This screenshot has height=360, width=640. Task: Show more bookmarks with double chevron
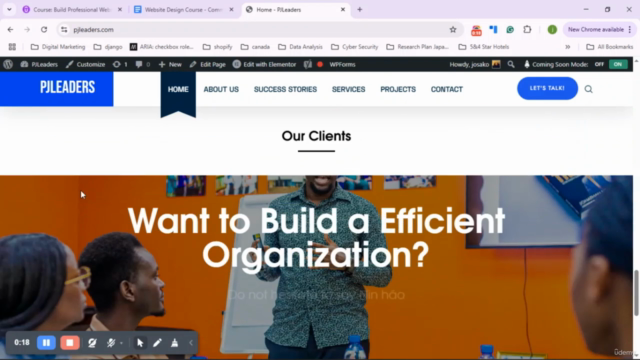(567, 47)
